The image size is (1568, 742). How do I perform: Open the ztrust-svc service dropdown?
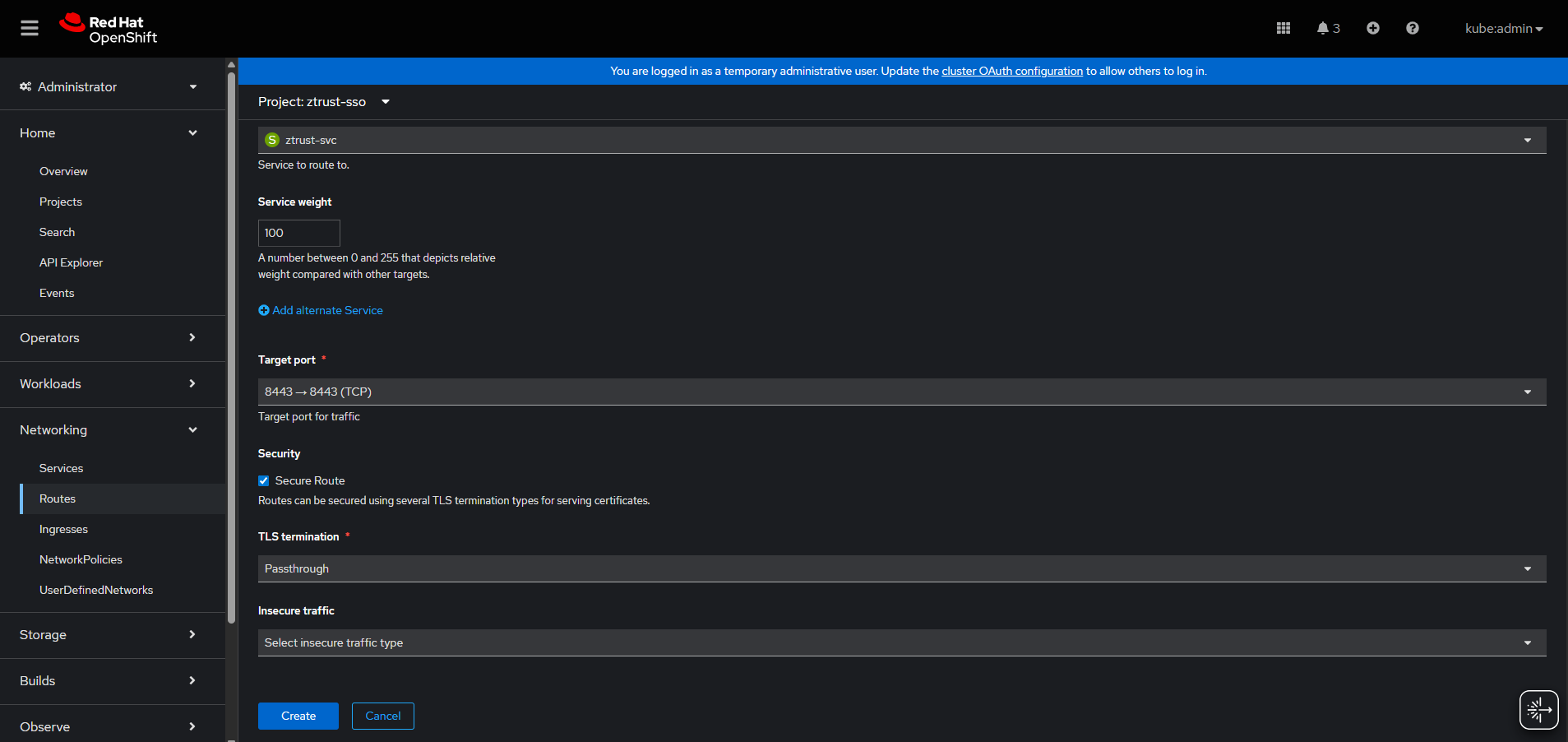click(x=901, y=141)
